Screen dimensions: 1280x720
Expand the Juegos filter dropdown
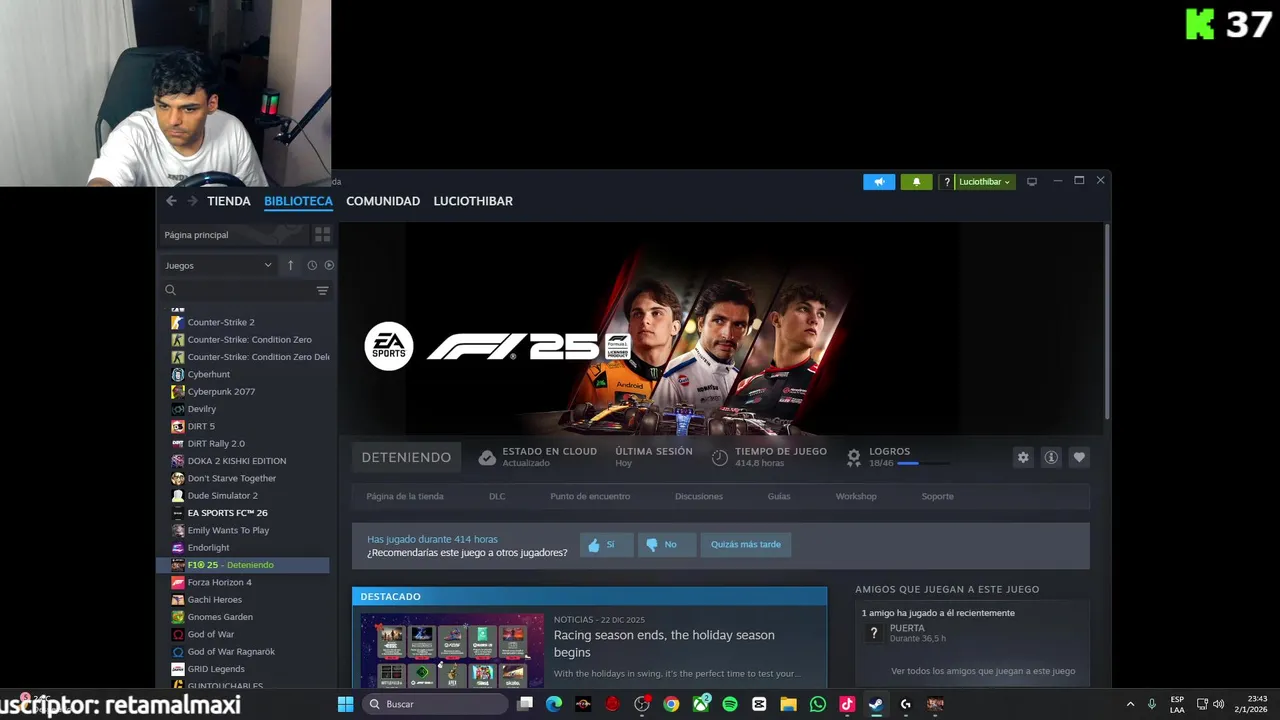click(218, 266)
